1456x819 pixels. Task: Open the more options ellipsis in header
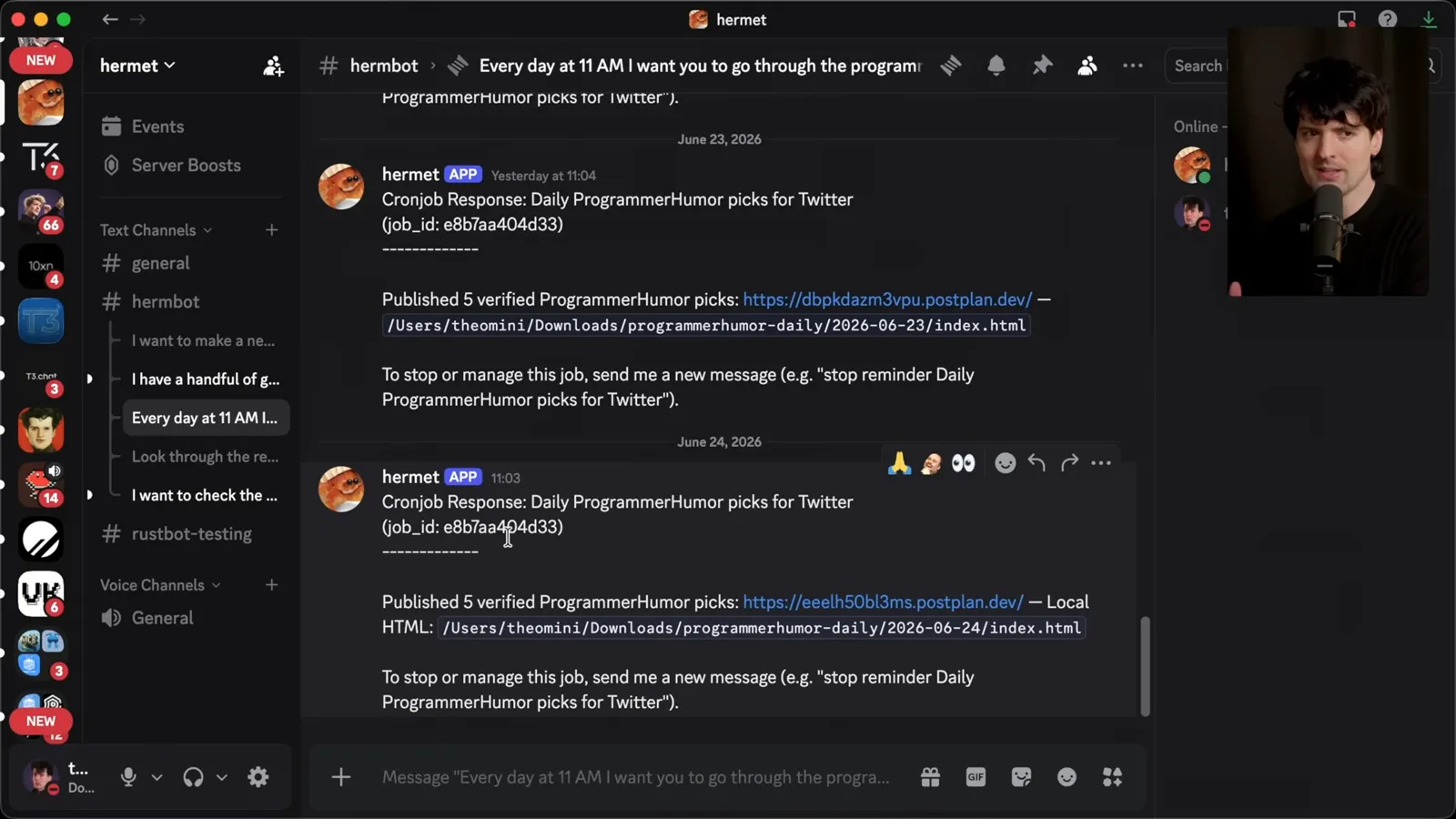coord(1133,66)
